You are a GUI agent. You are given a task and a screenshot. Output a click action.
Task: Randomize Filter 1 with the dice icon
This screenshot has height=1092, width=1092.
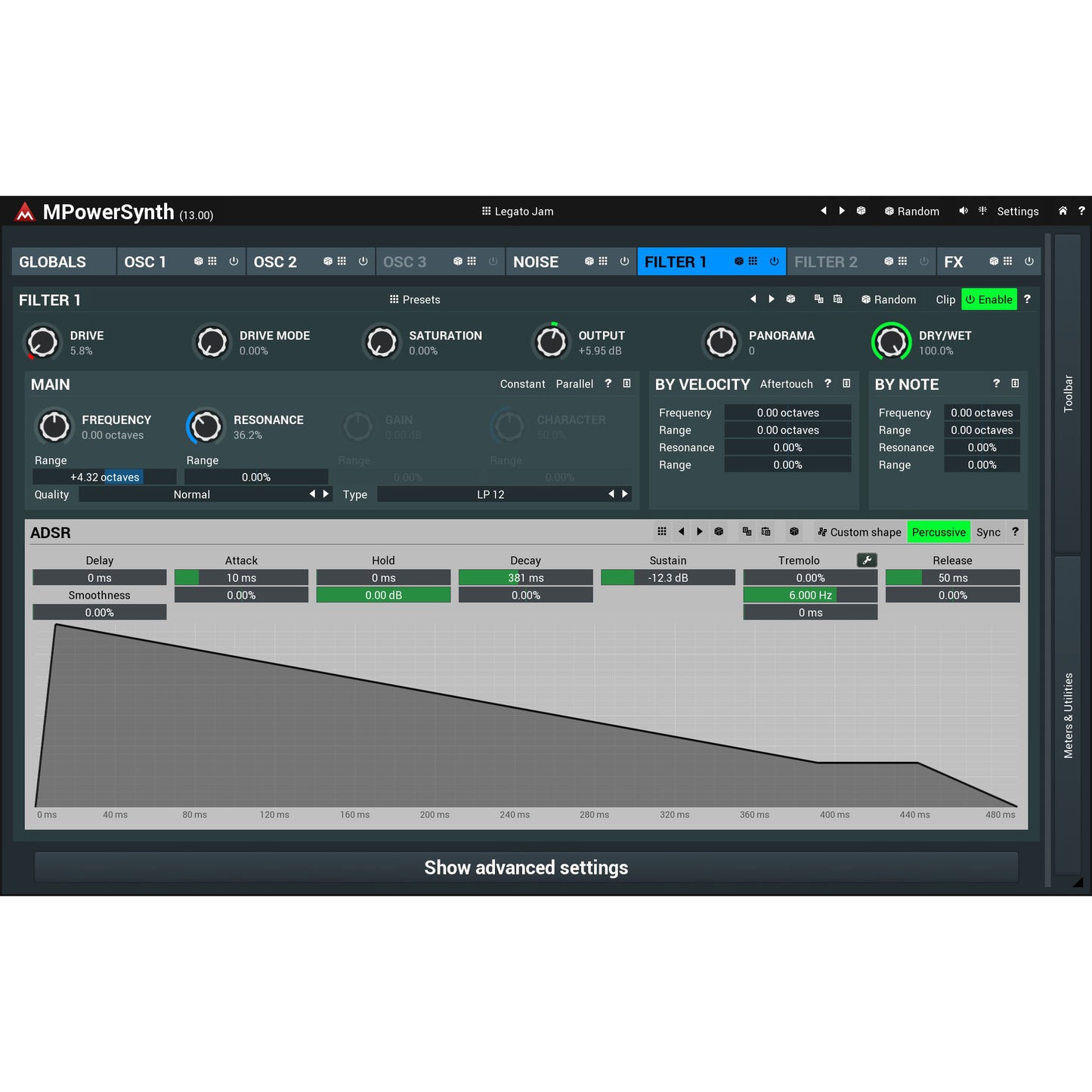[790, 299]
